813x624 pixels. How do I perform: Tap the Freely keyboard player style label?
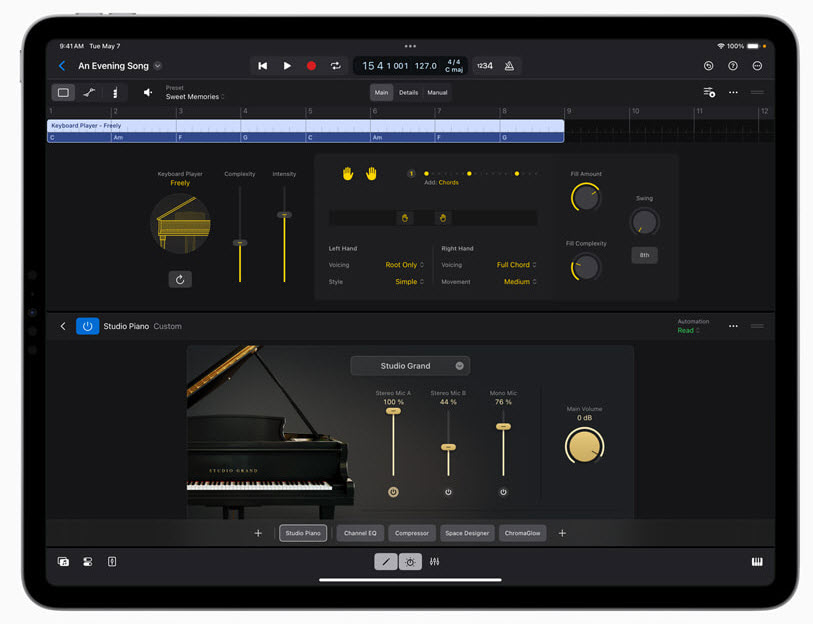[180, 183]
